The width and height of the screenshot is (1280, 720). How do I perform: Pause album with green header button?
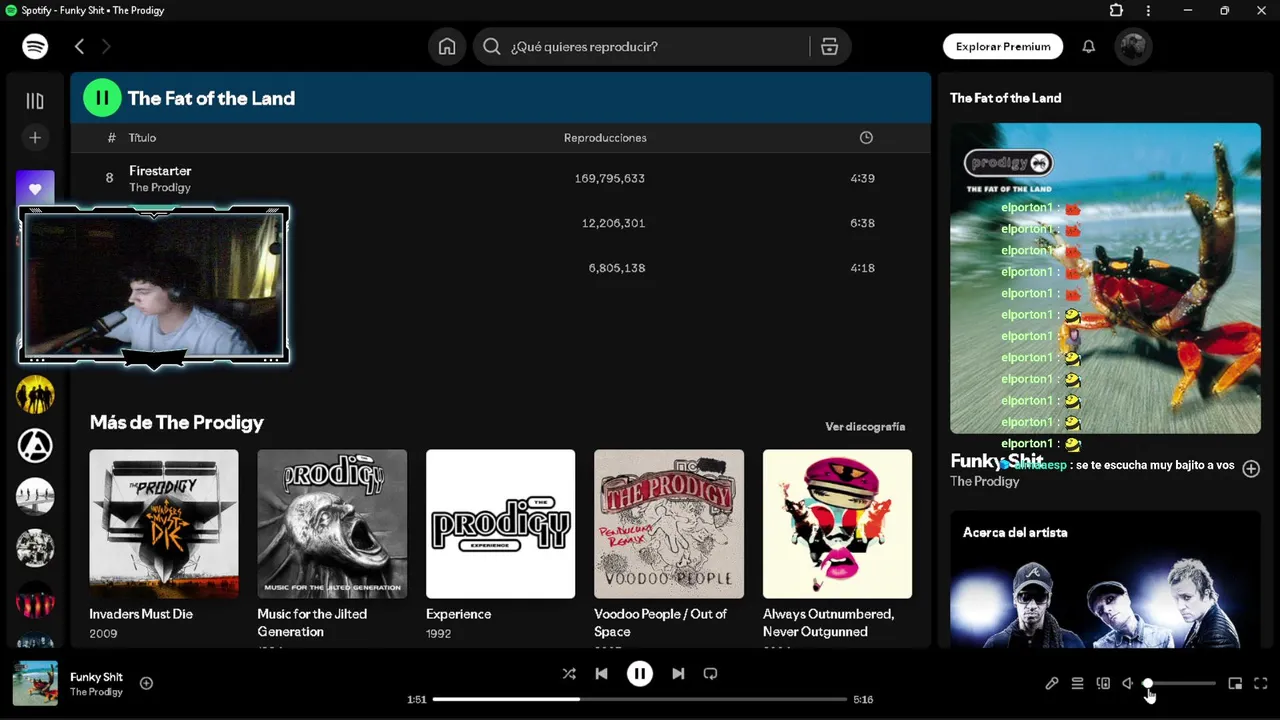(102, 98)
